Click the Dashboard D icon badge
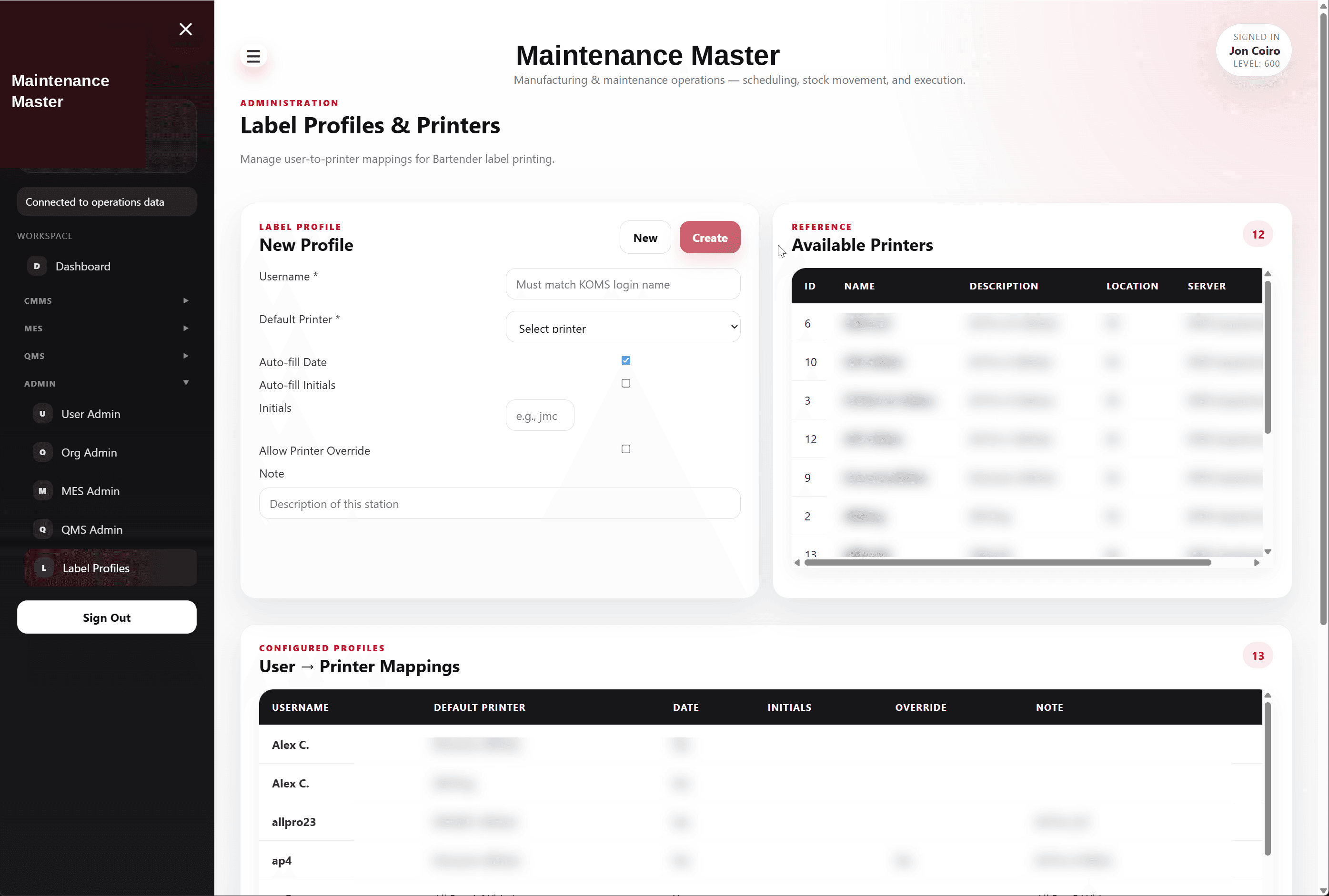Screen dimensions: 1329x896 click(37, 266)
